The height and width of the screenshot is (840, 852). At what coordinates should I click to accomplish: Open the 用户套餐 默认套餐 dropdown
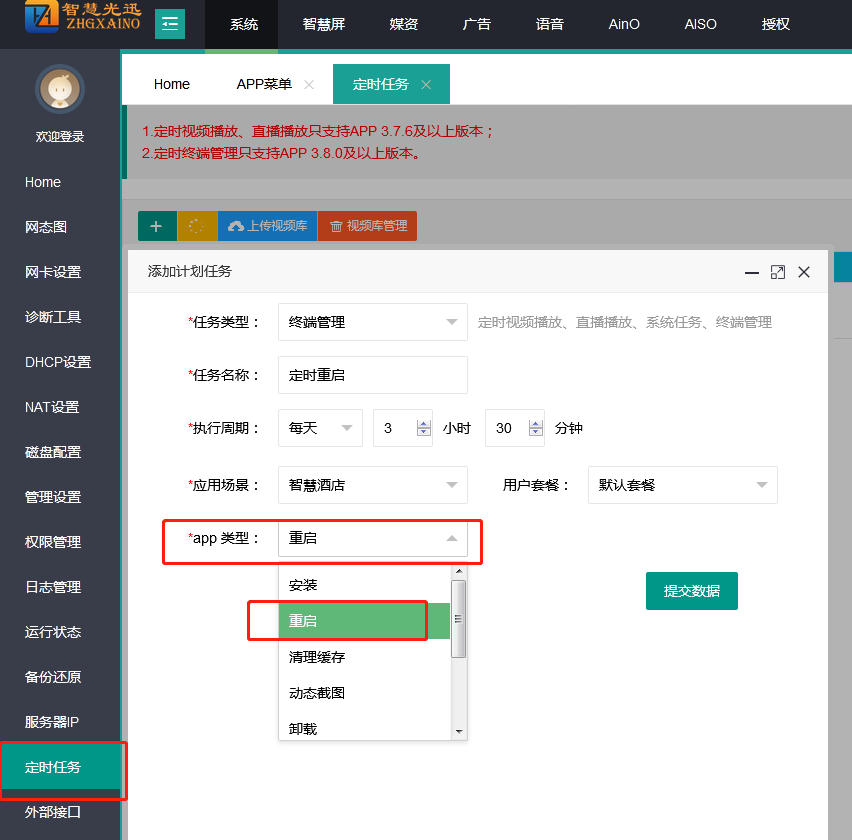(x=682, y=485)
